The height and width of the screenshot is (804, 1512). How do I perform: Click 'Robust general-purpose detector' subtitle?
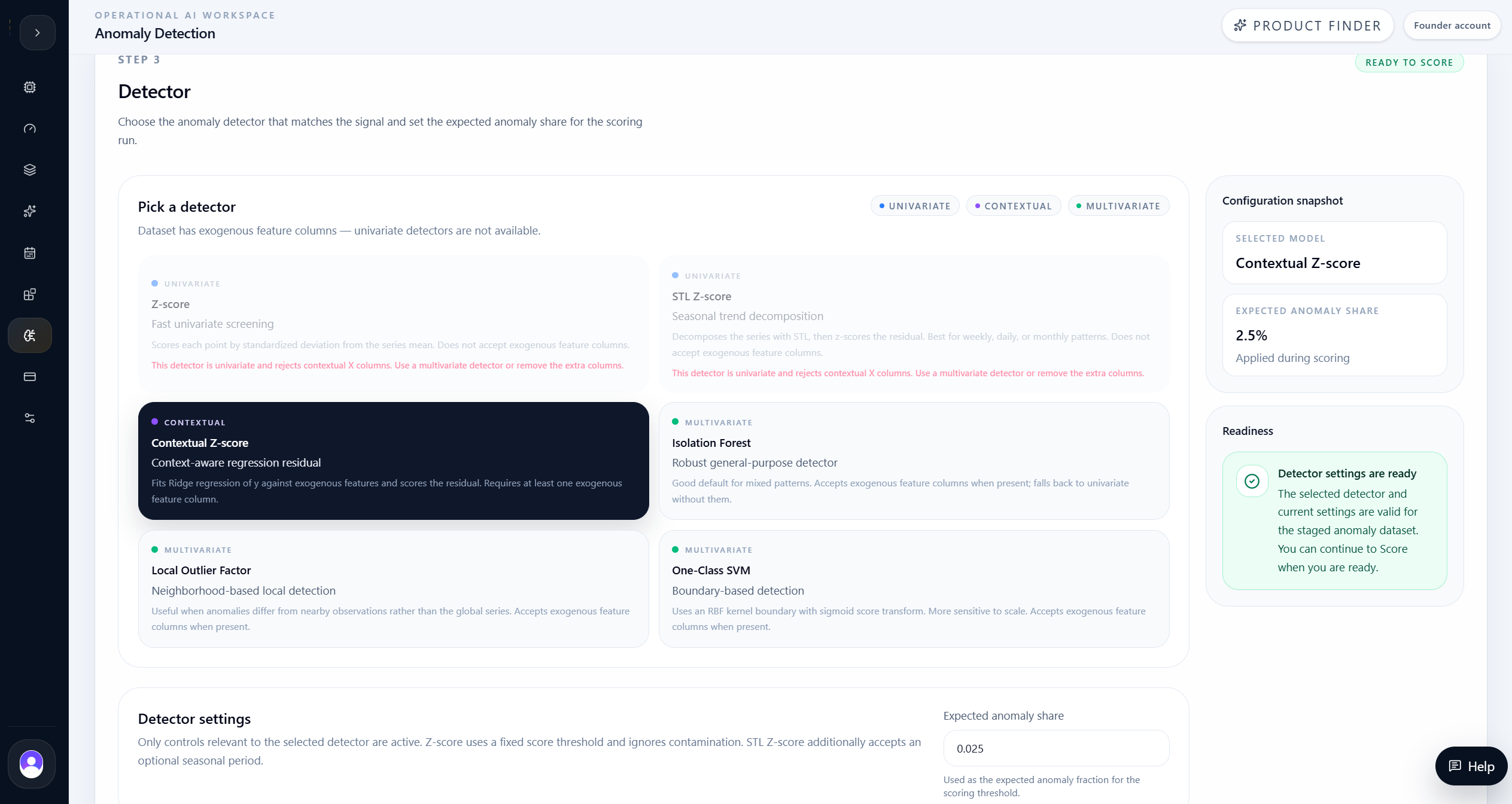pyautogui.click(x=755, y=463)
